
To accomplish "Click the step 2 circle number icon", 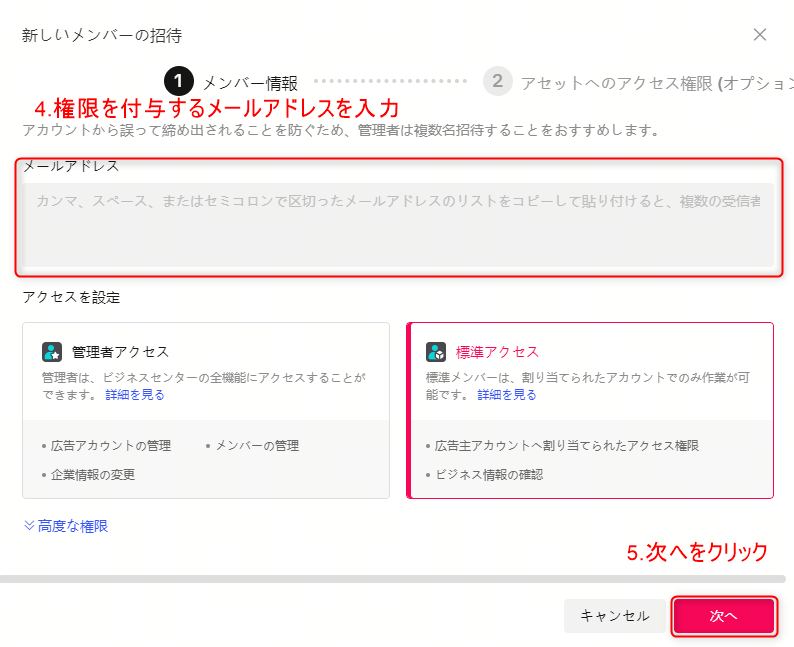I will (497, 82).
